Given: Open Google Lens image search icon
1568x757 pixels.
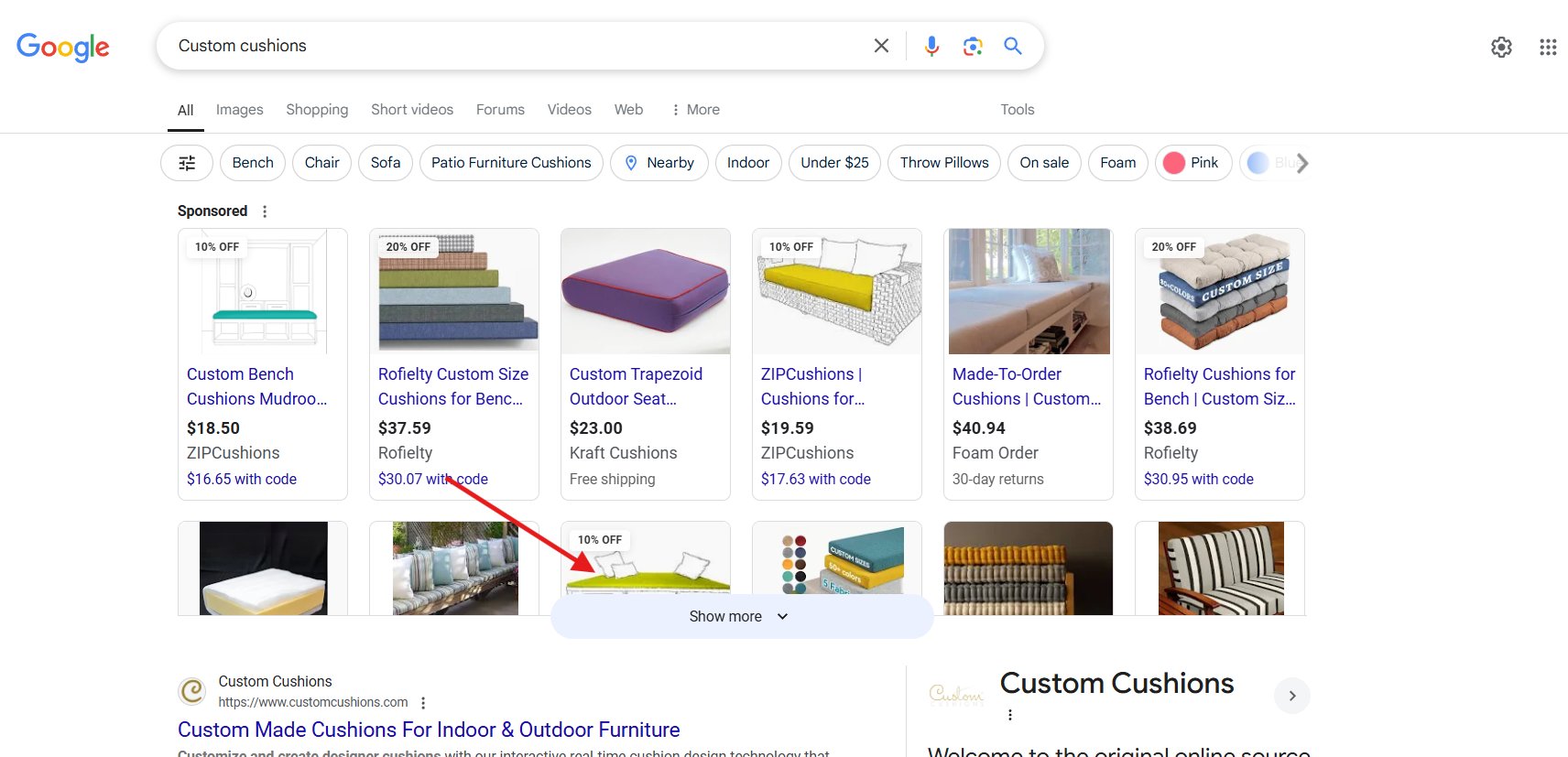Looking at the screenshot, I should pos(973,46).
